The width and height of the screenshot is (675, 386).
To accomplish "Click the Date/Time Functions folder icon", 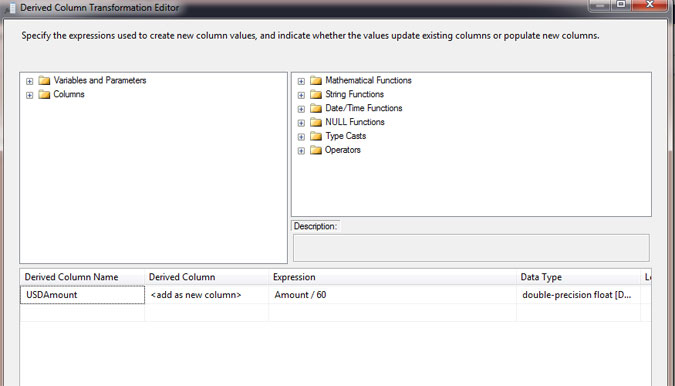I will click(x=316, y=108).
